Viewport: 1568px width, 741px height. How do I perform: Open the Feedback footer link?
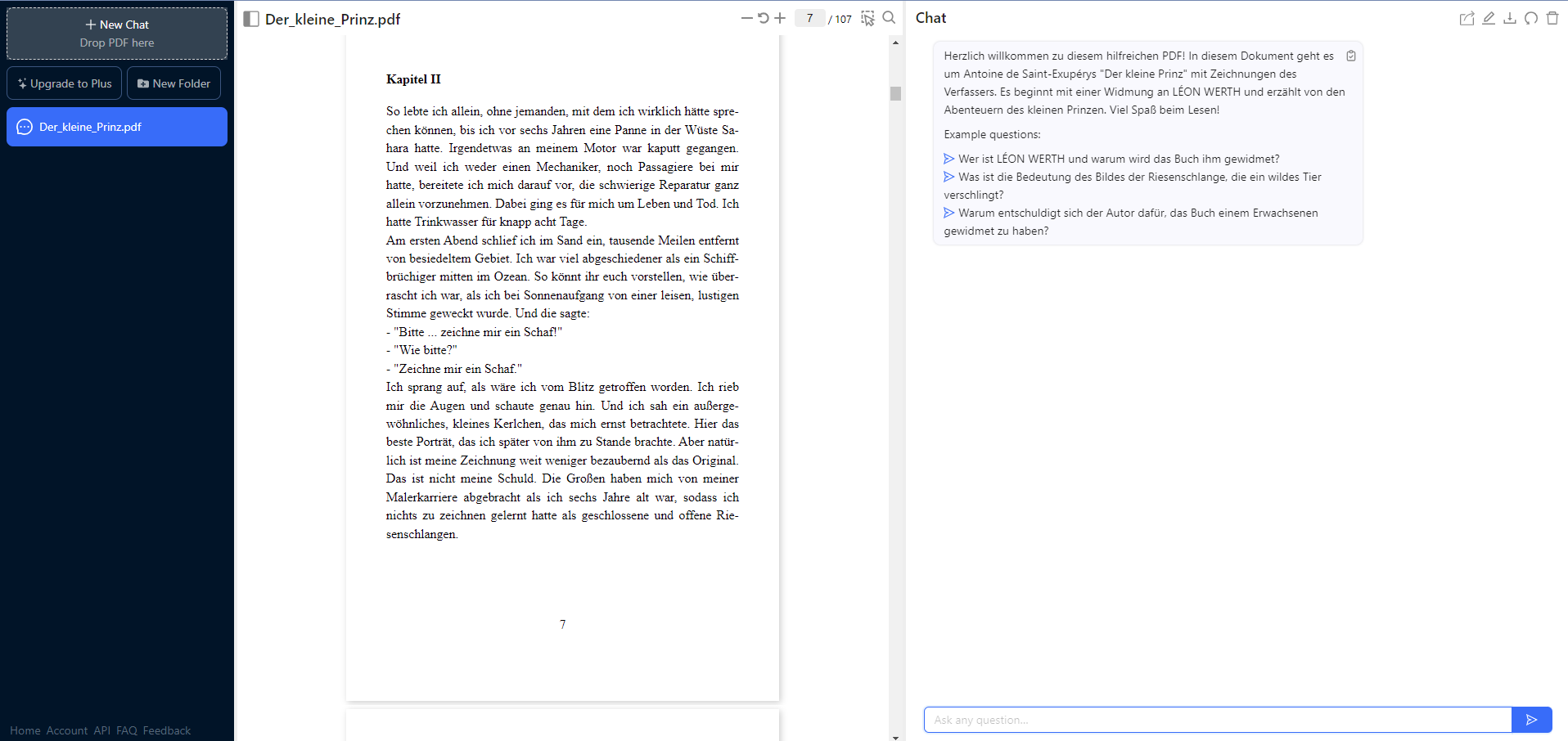click(x=167, y=730)
